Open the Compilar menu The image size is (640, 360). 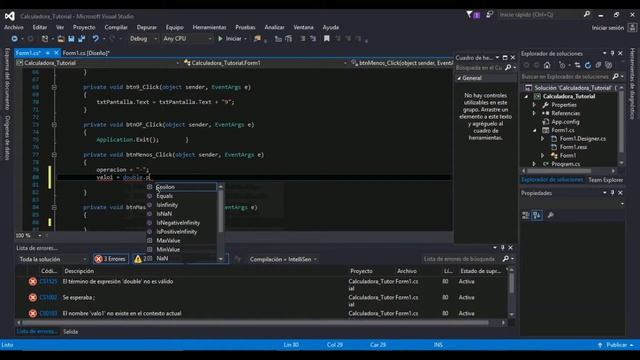(116, 27)
